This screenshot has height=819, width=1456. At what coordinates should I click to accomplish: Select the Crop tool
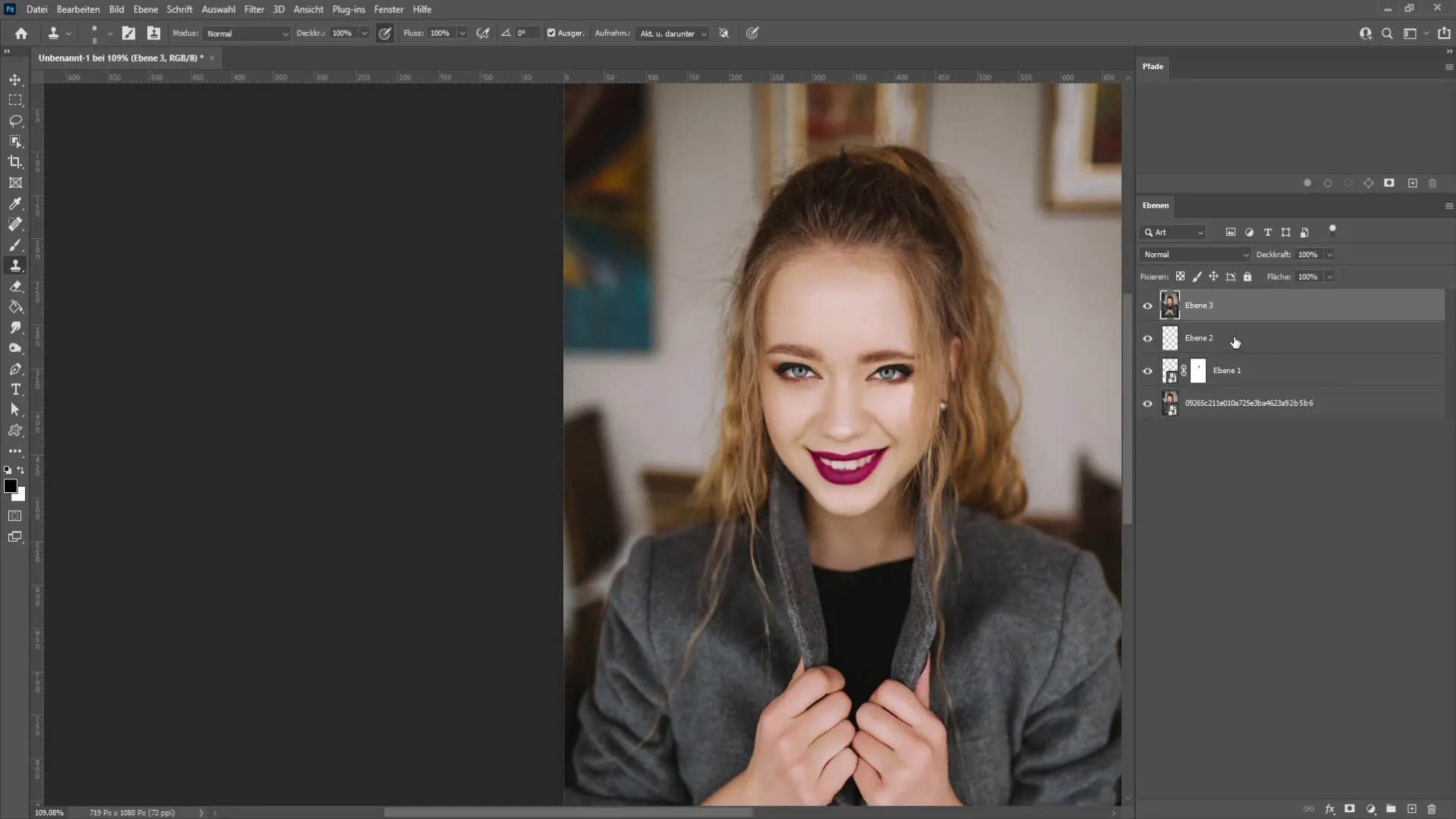coord(15,162)
